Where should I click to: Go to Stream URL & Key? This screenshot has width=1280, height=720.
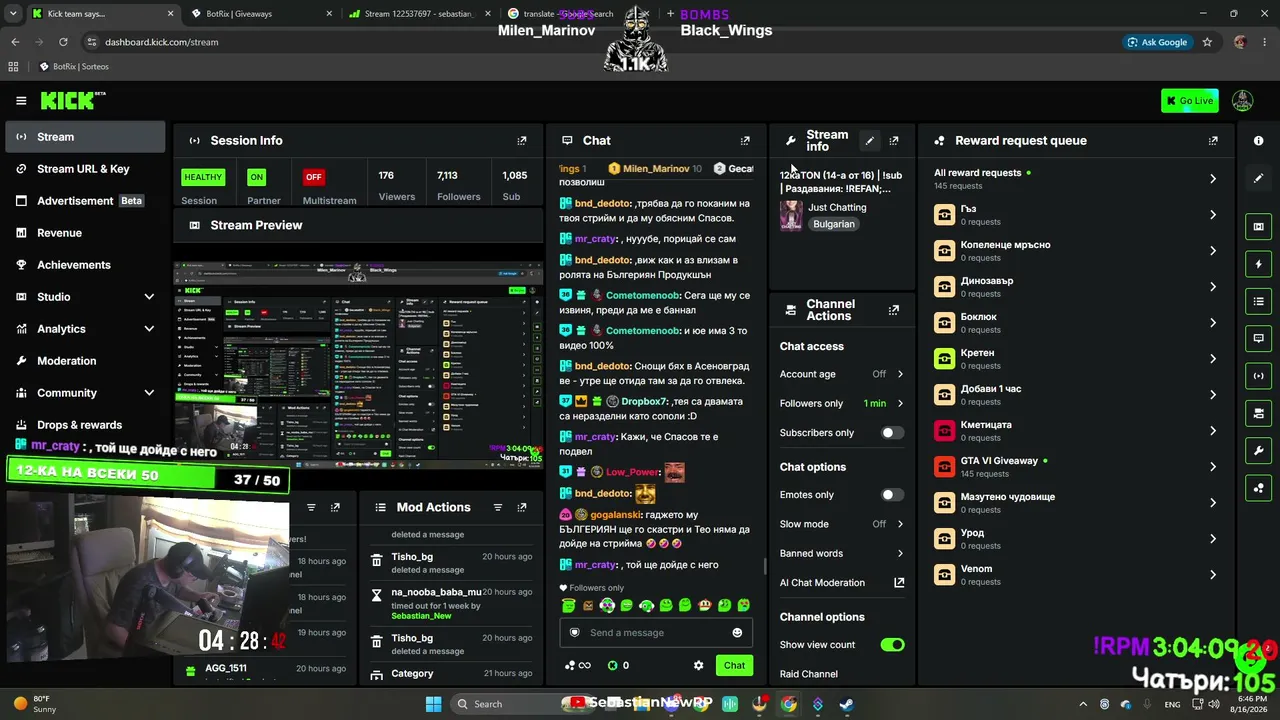pyautogui.click(x=85, y=169)
